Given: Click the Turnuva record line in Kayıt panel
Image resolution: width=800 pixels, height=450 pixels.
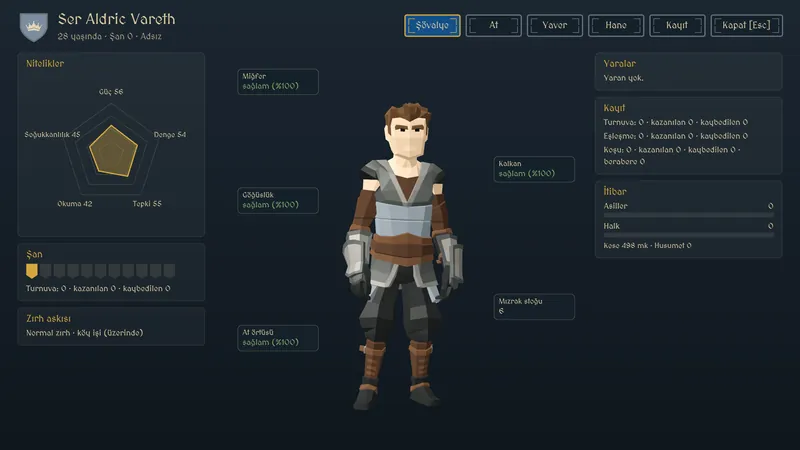Looking at the screenshot, I should (676, 122).
